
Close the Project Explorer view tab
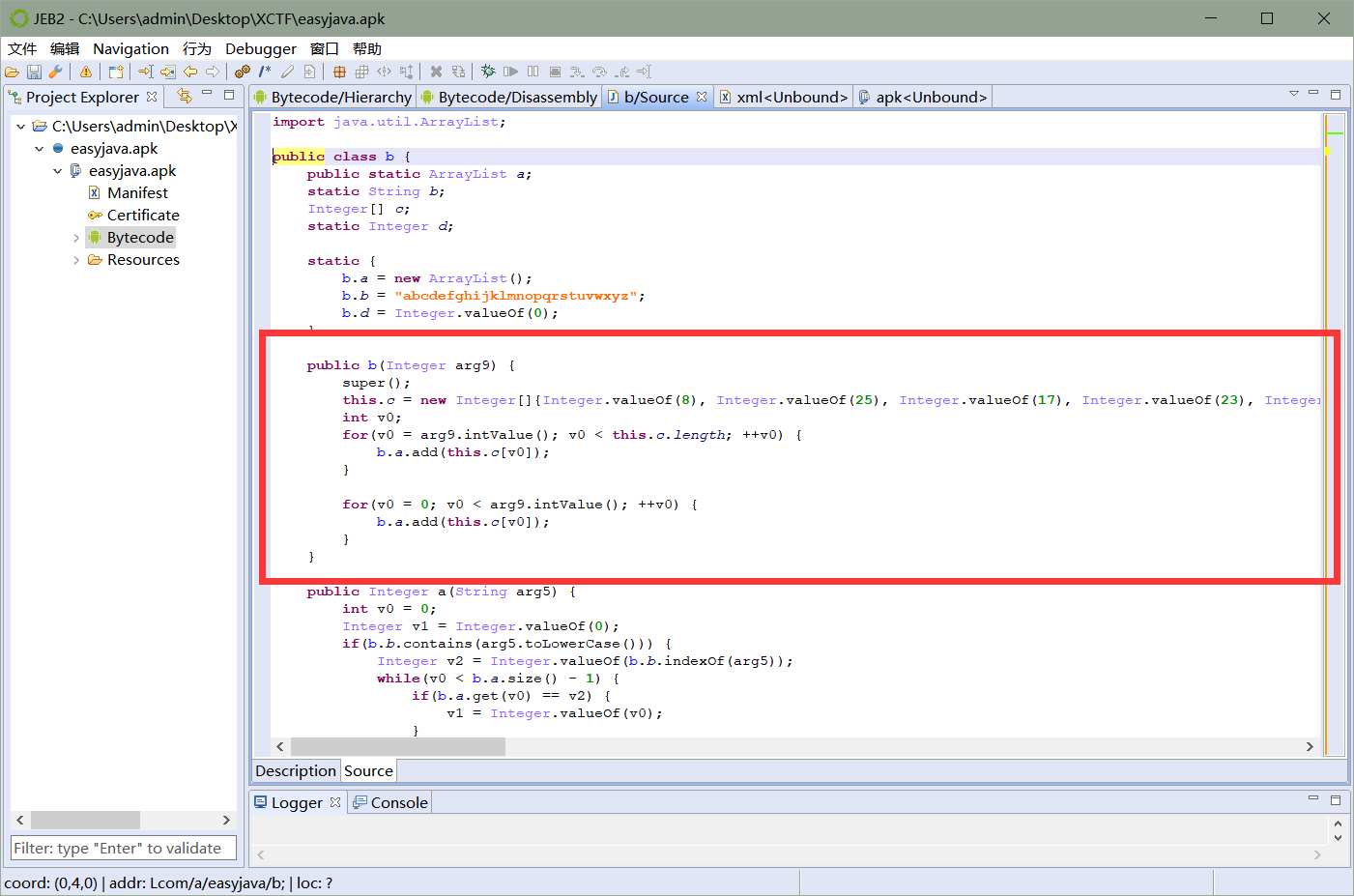click(152, 97)
